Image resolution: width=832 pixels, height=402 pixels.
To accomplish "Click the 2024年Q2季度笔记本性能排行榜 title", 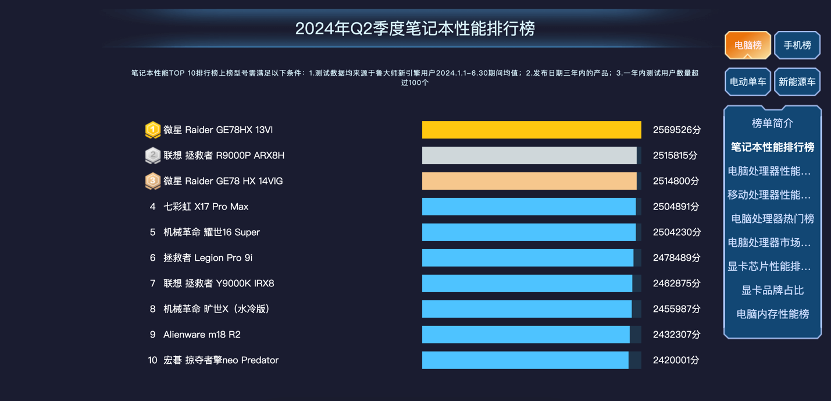I will (x=415, y=29).
